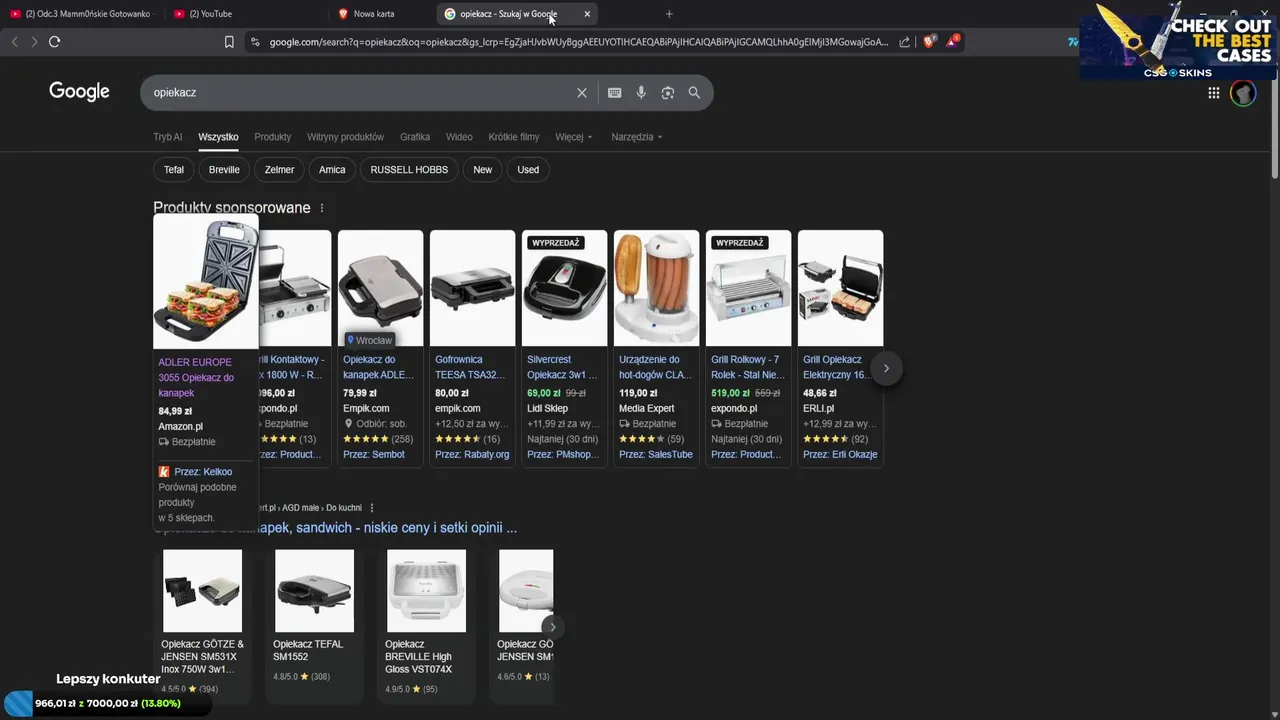Filter by Breville brand chip
Image resolution: width=1280 pixels, height=720 pixels.
pyautogui.click(x=224, y=170)
